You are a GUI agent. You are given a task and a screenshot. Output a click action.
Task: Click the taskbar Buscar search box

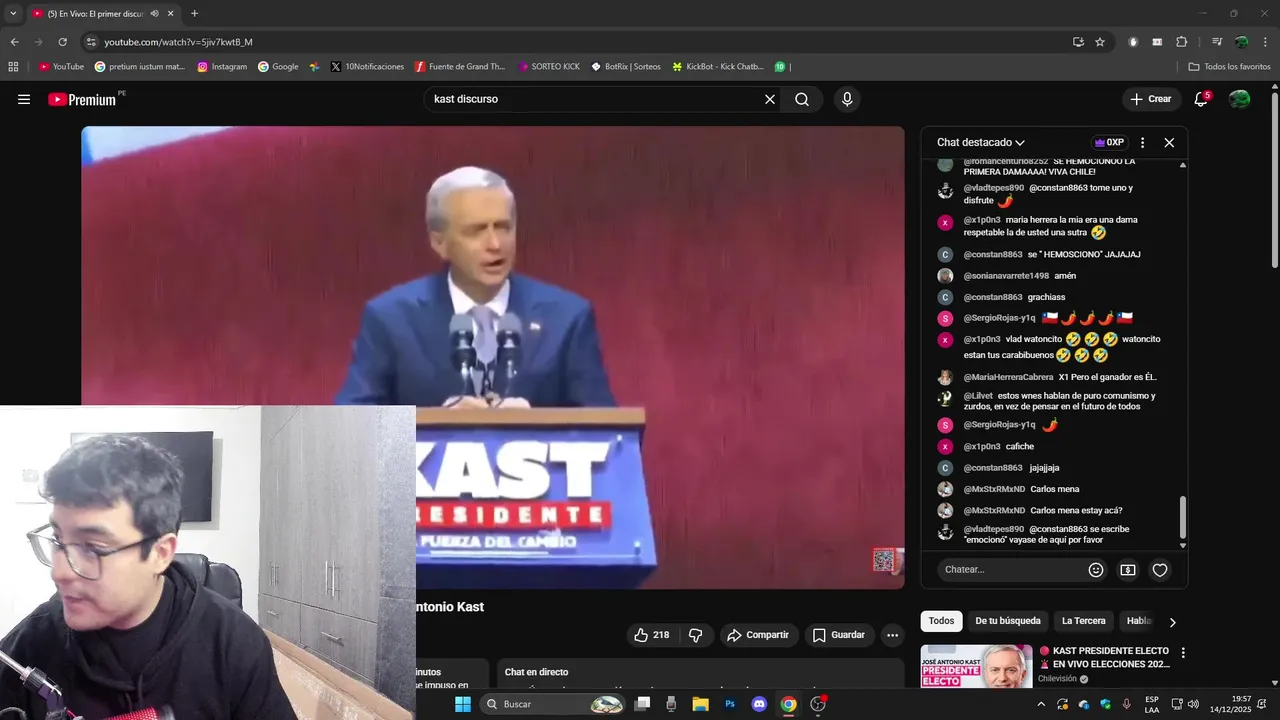(553, 704)
